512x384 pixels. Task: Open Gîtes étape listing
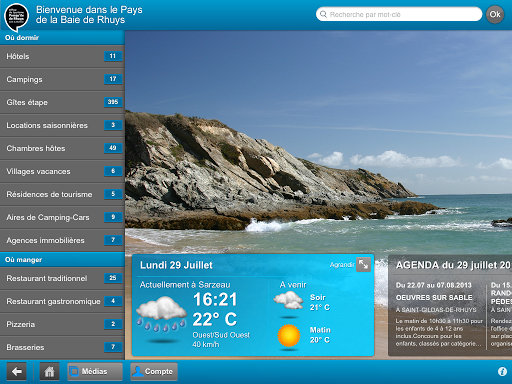(x=62, y=102)
